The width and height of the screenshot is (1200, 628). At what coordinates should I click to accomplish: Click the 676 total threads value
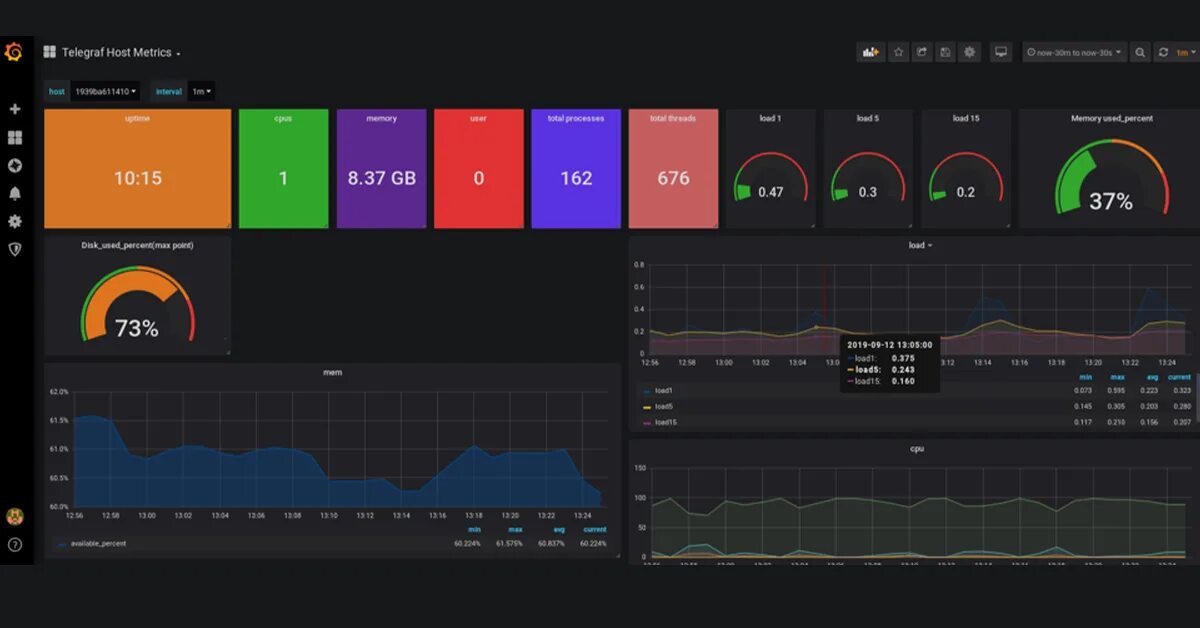tap(673, 178)
